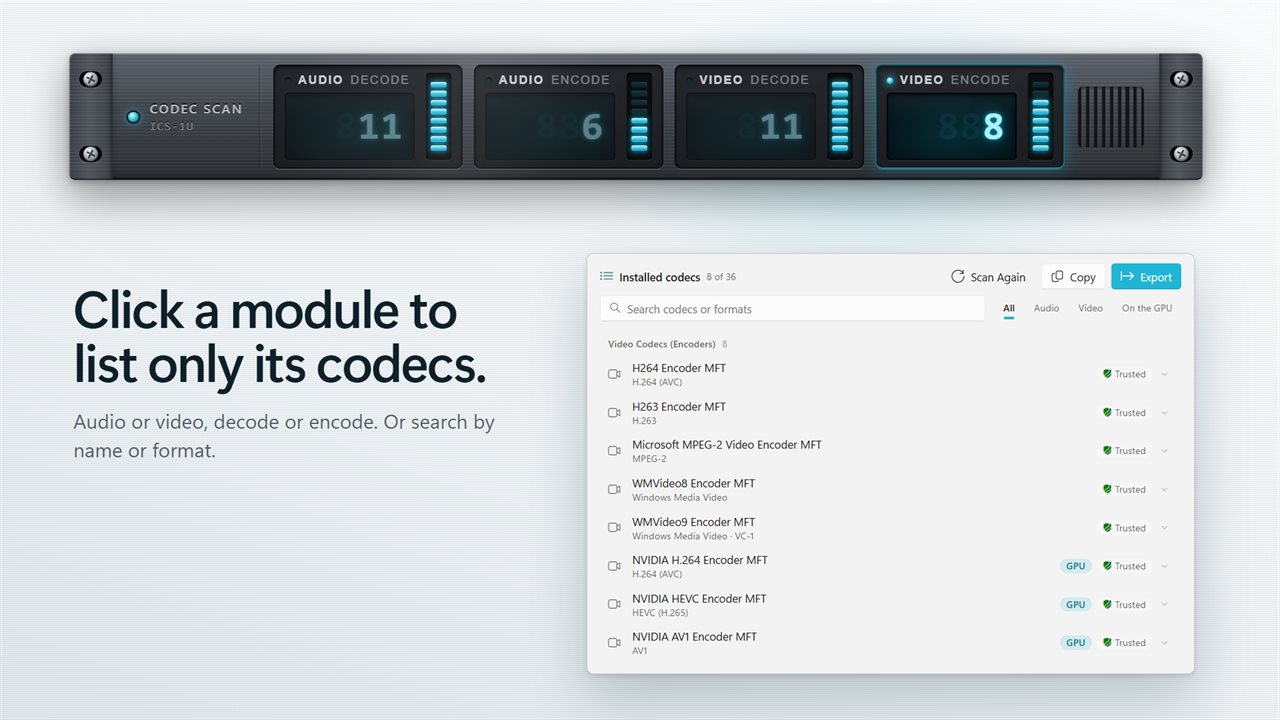Switch to the On the GPU tab
1280x720 pixels.
tap(1147, 308)
